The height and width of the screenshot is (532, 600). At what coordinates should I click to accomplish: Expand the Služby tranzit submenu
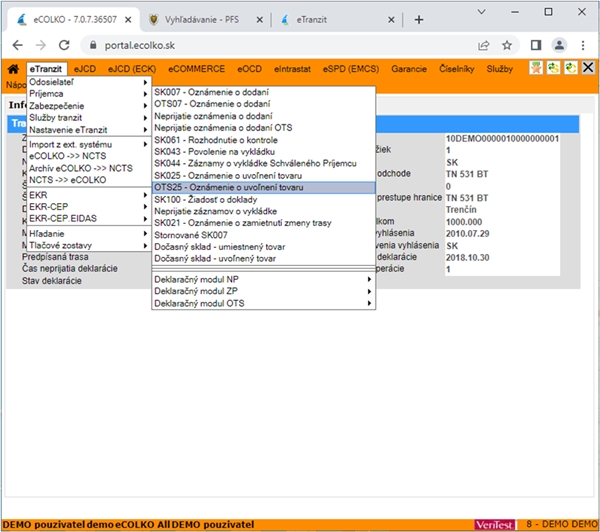[89, 117]
